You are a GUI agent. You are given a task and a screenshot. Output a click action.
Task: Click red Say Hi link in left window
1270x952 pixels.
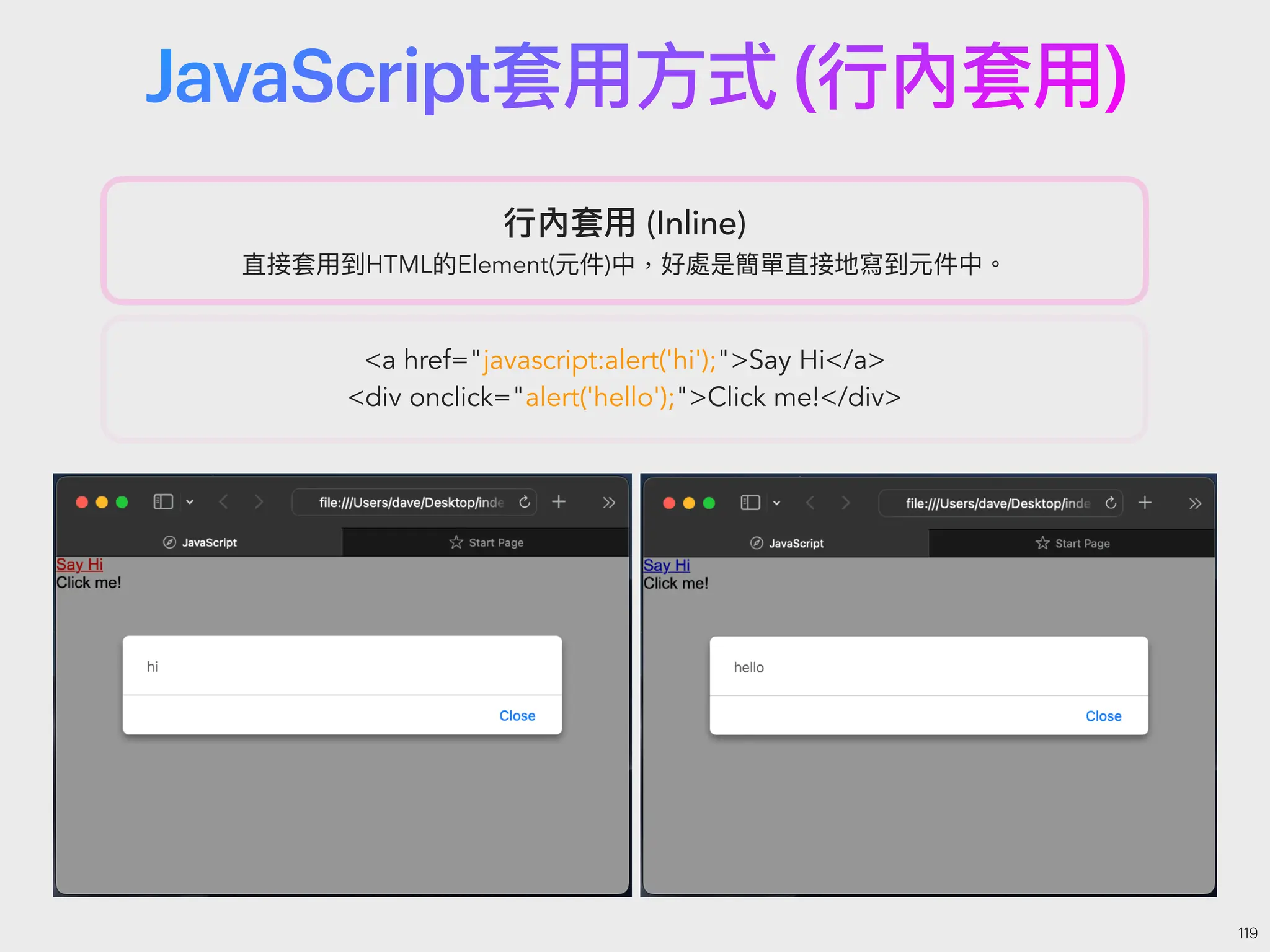[79, 565]
